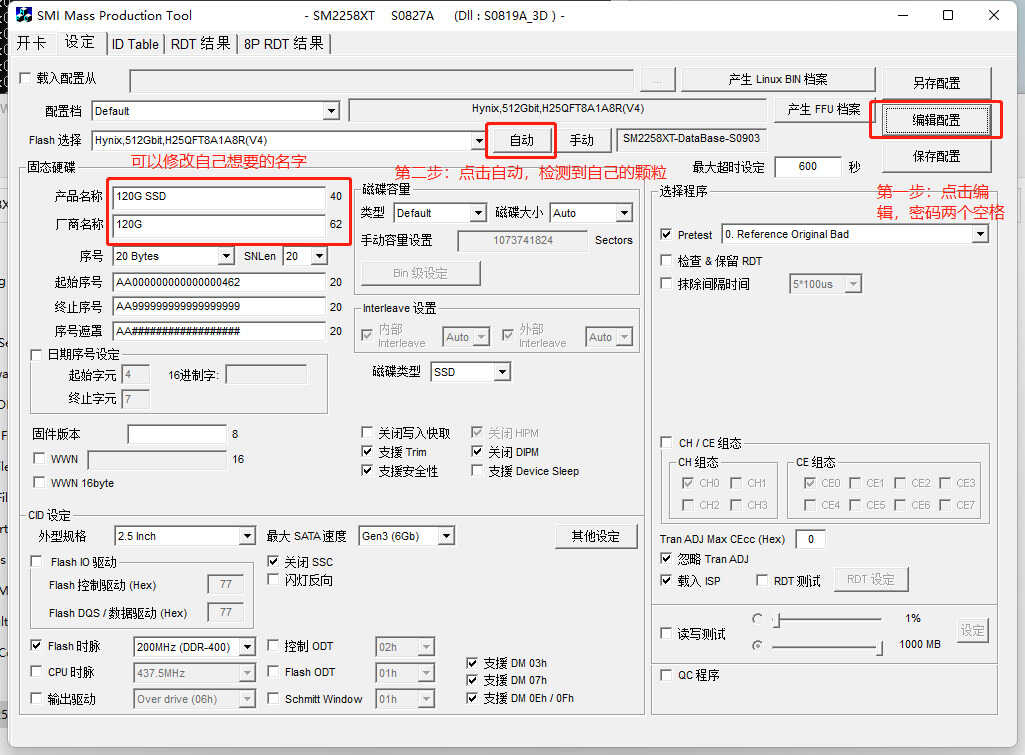
Task: Click the 自动 flash detect button
Action: 521,140
